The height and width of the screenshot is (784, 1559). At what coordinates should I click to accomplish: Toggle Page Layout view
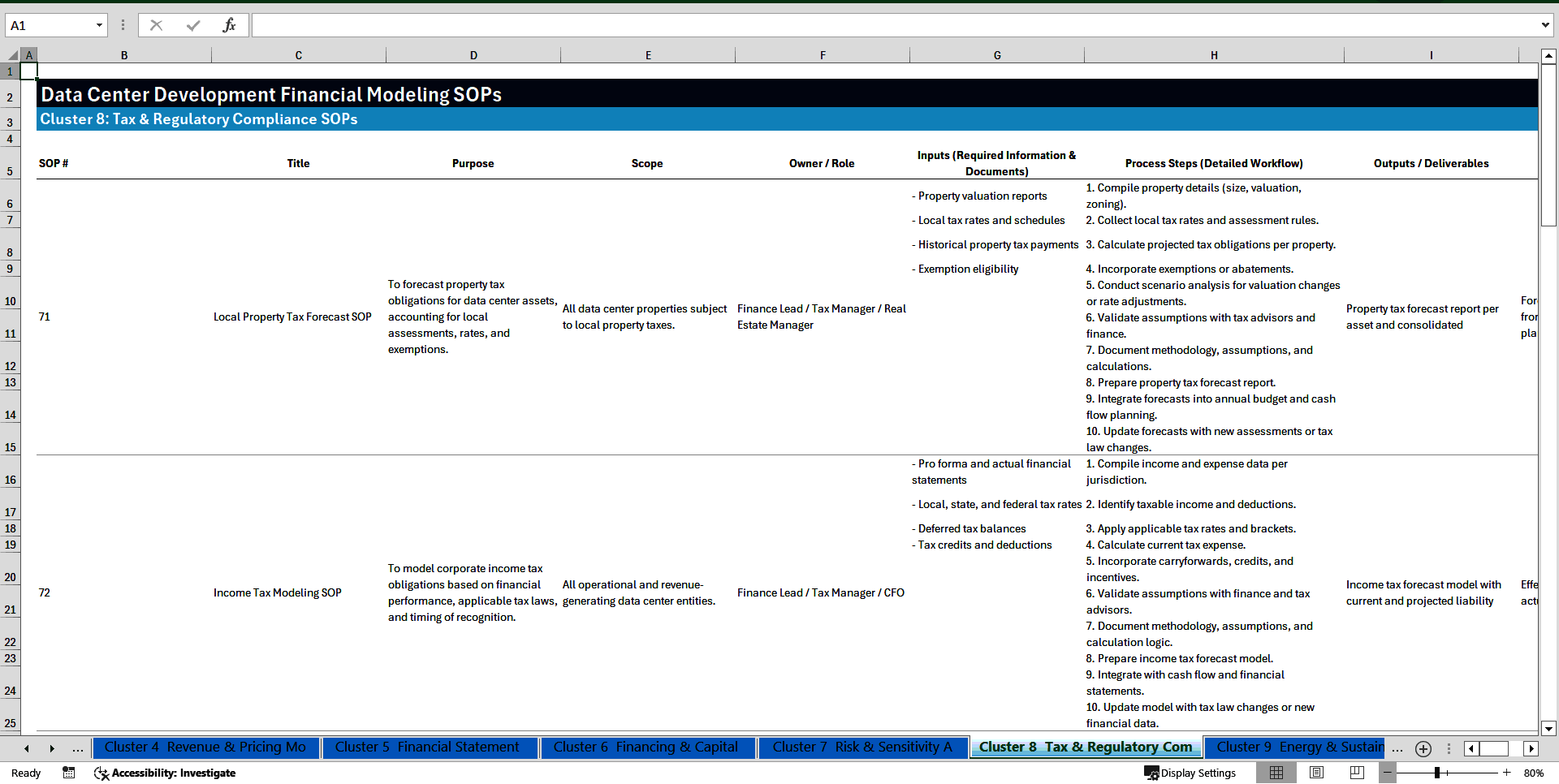(1316, 773)
